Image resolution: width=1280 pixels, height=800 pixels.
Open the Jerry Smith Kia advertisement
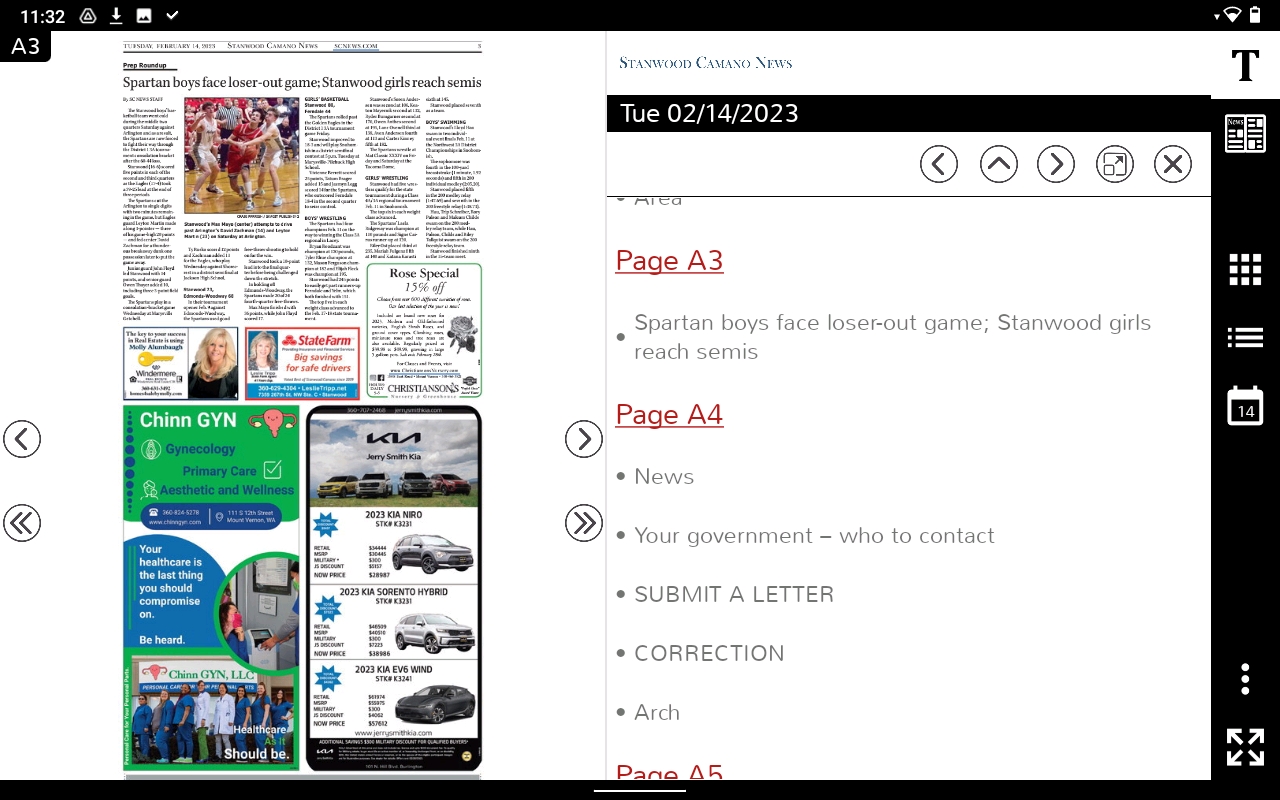393,587
